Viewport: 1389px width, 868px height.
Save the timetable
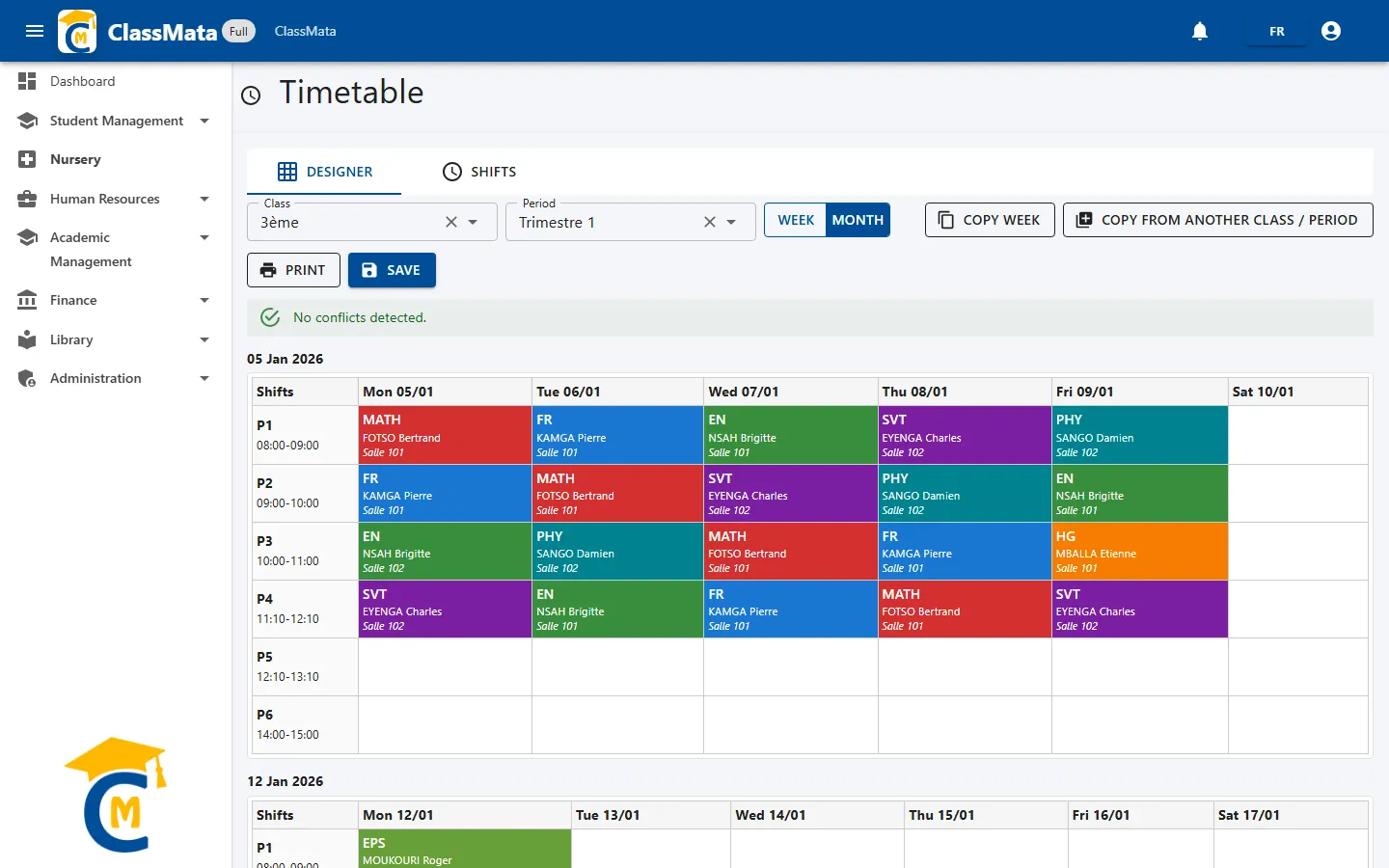(x=392, y=270)
